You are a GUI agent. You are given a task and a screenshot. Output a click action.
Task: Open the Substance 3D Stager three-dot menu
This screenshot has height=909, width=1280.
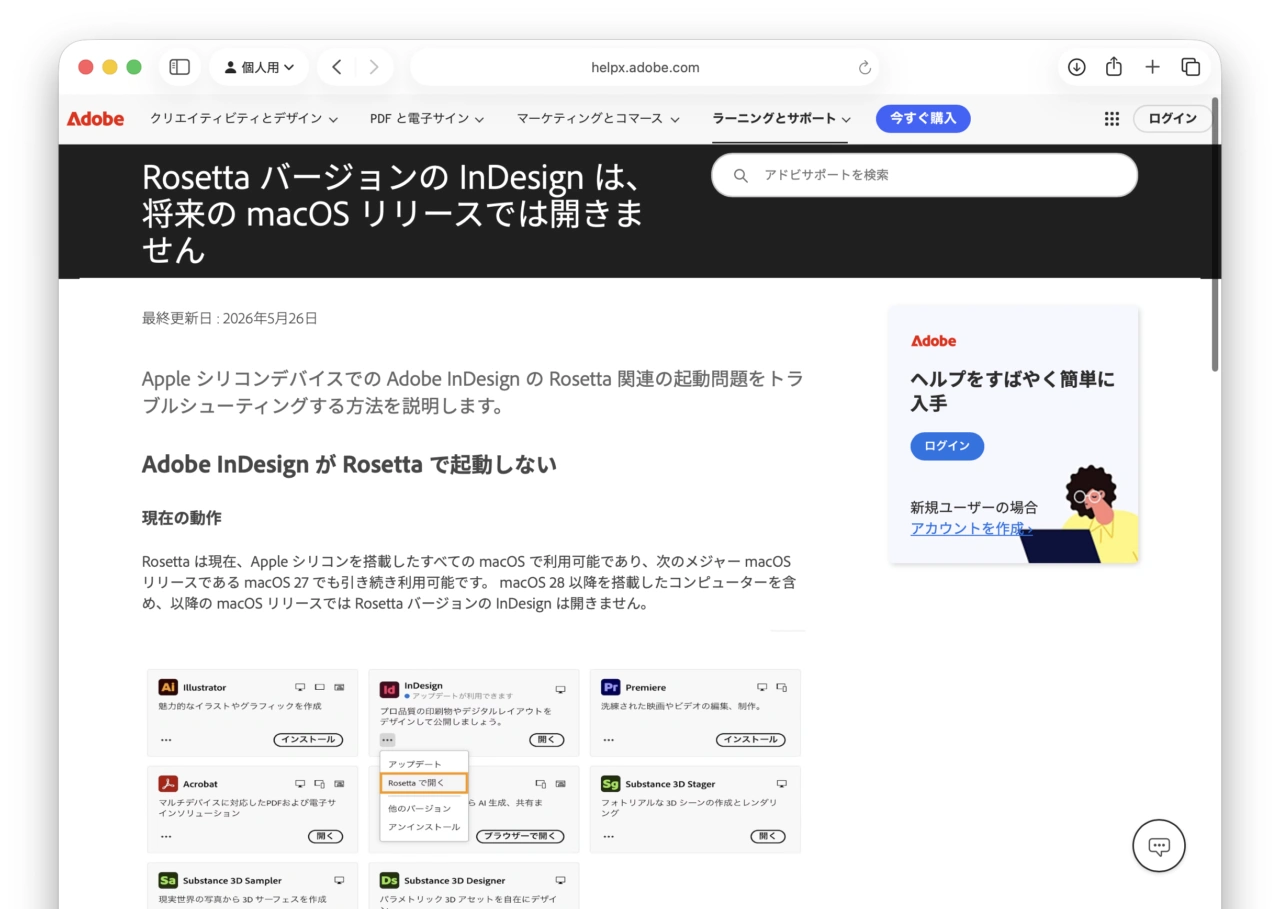609,836
